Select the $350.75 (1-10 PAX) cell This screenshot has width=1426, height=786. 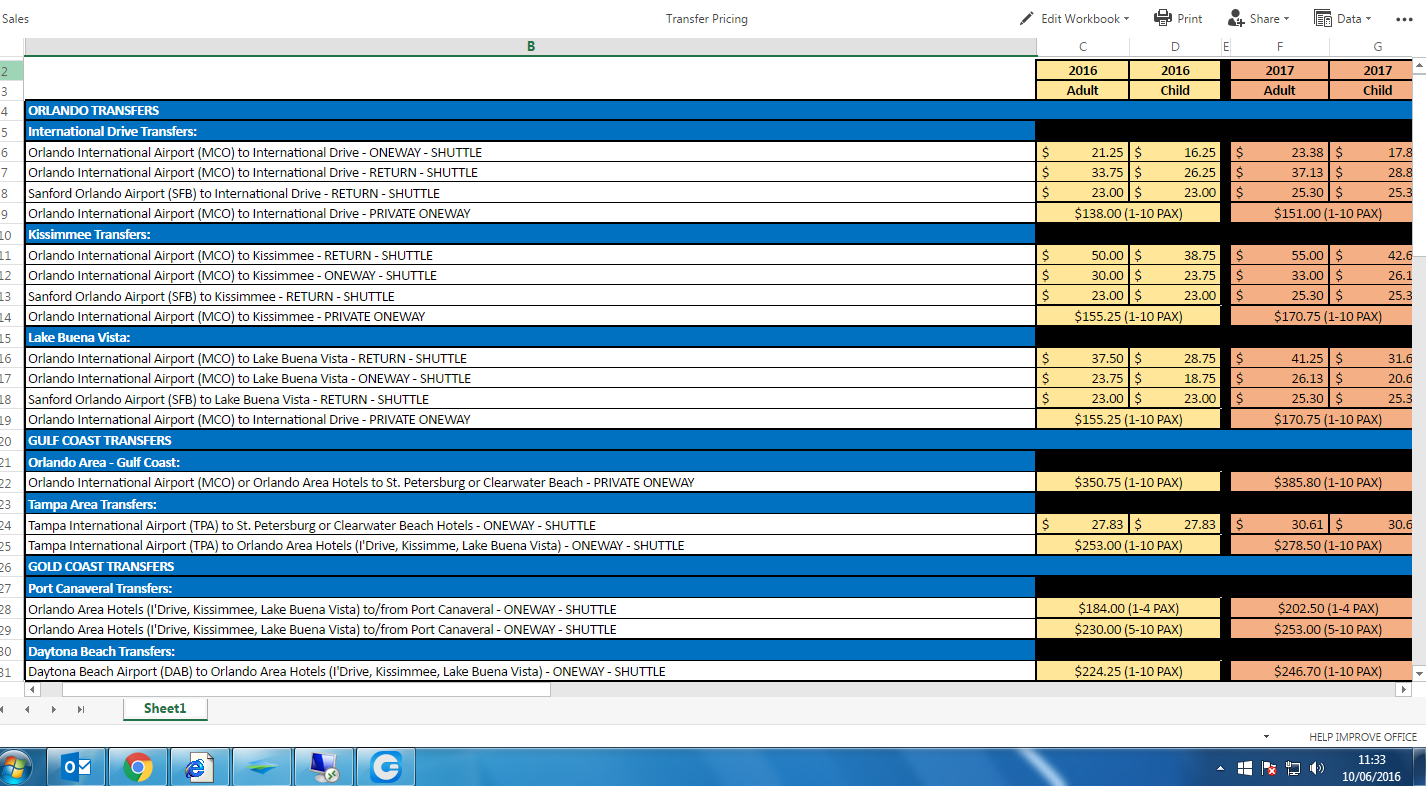tap(1129, 483)
